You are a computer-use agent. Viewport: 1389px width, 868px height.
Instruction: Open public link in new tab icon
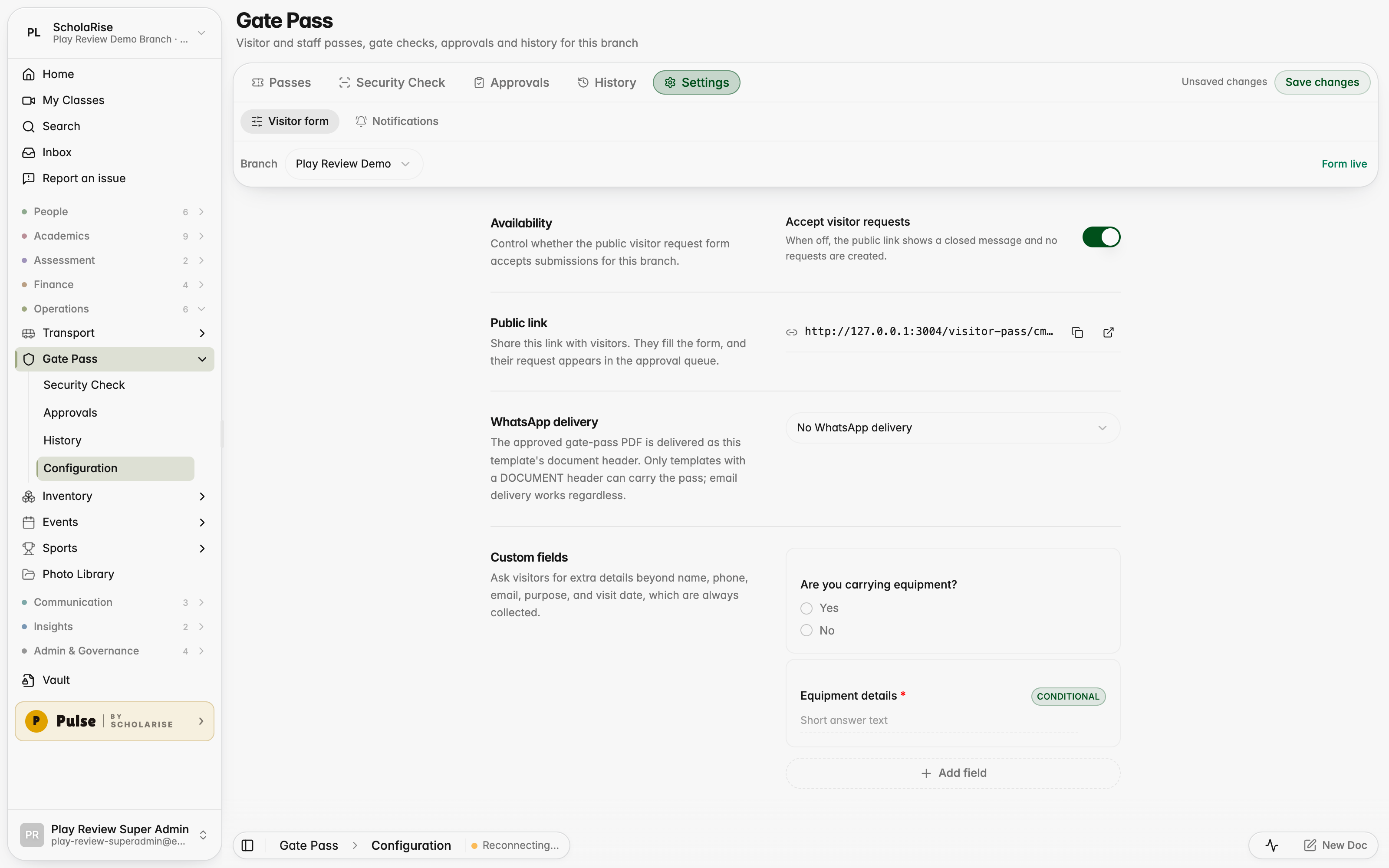click(x=1108, y=332)
